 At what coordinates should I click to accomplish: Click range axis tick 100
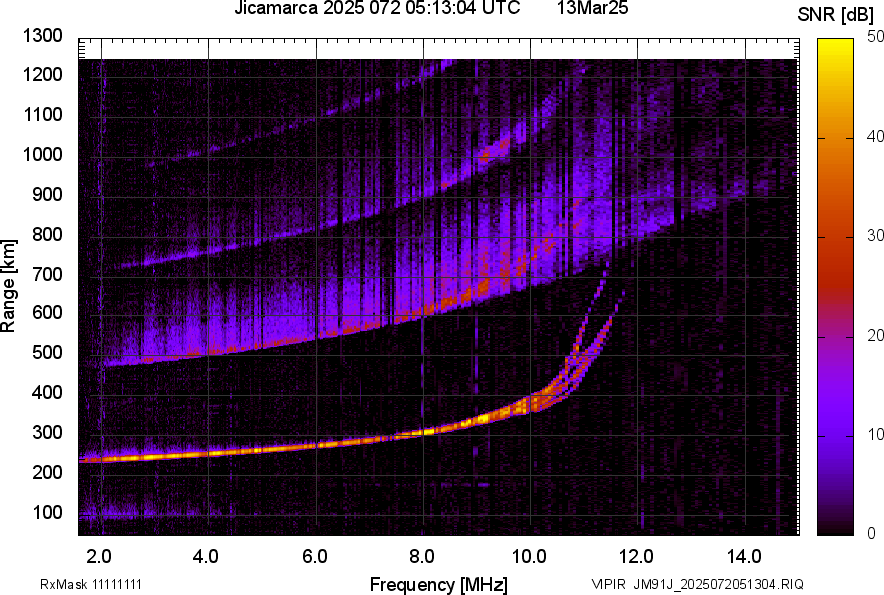coord(47,512)
